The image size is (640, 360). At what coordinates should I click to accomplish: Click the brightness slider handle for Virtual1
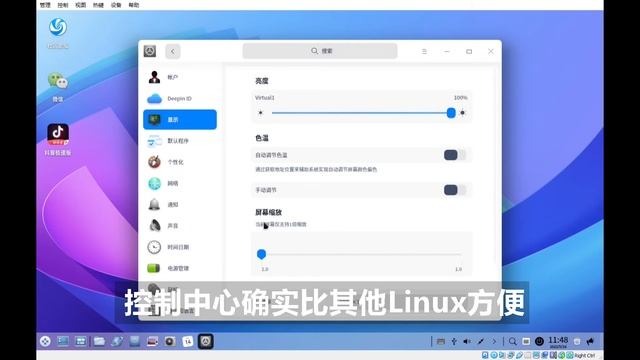pyautogui.click(x=451, y=113)
